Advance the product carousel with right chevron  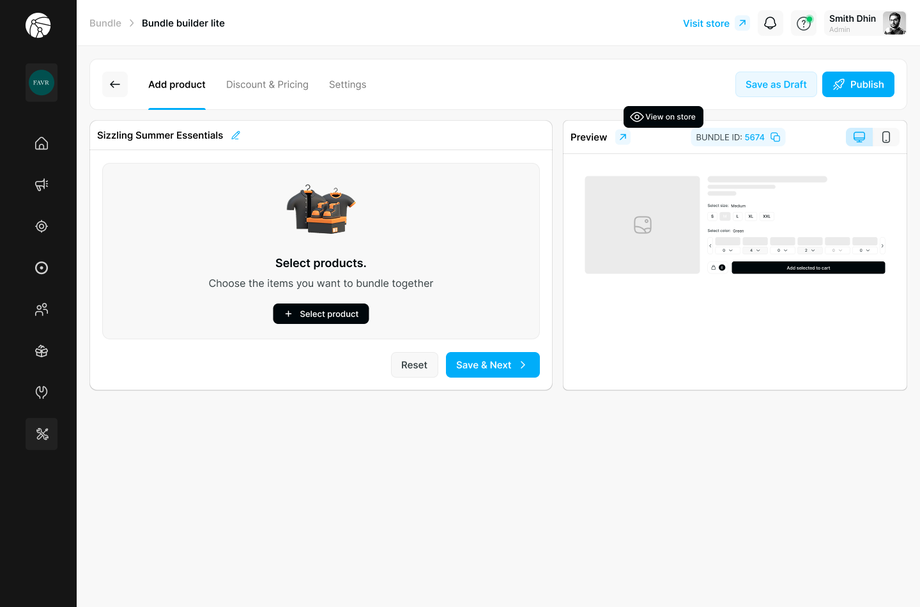[882, 244]
